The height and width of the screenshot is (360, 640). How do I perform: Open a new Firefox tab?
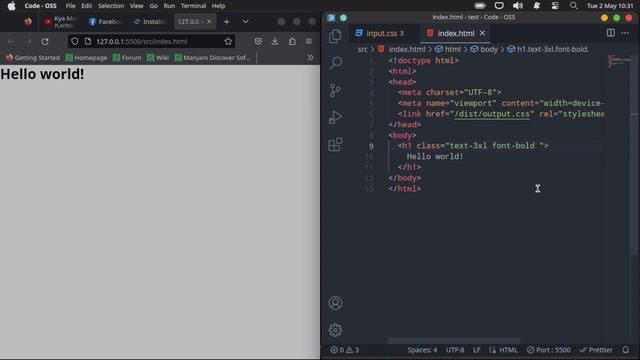click(x=227, y=22)
